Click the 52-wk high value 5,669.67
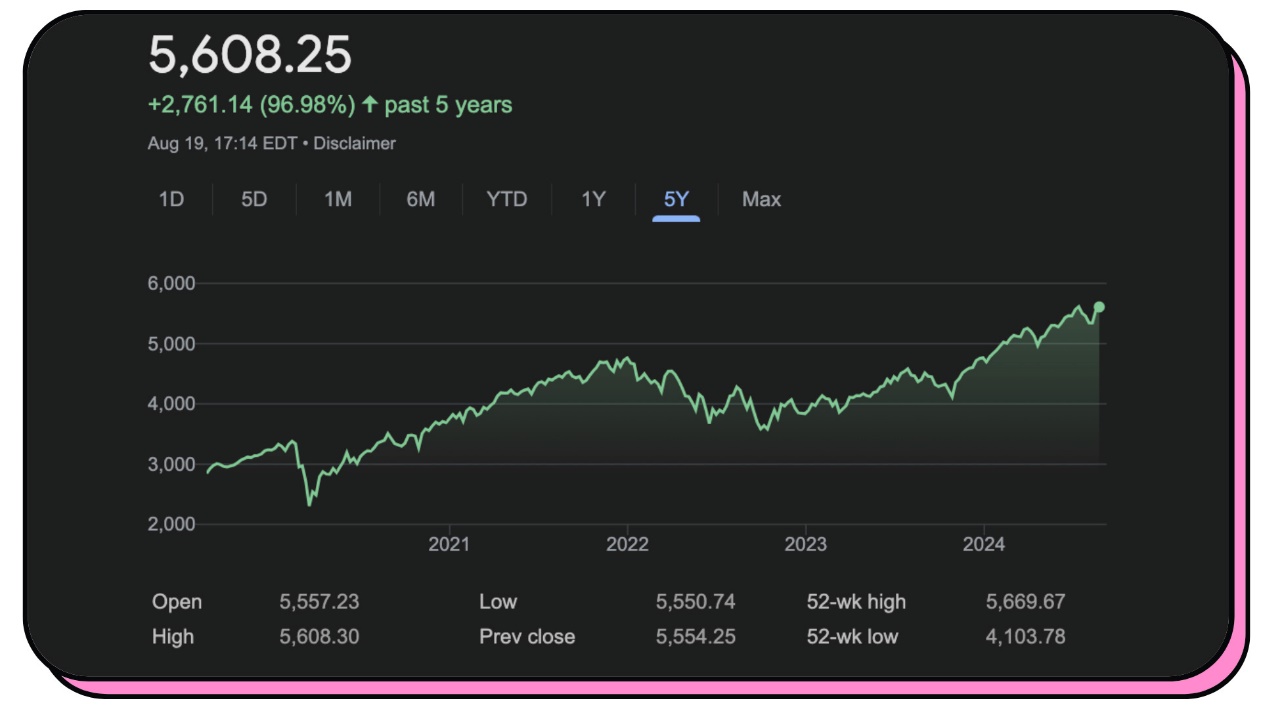 [1025, 601]
